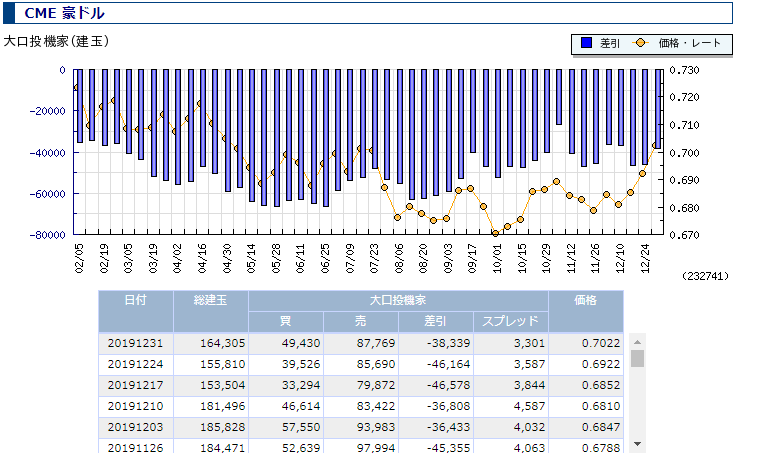The height and width of the screenshot is (461, 773).
Task: Click spread value 4,587
Action: tap(529, 406)
